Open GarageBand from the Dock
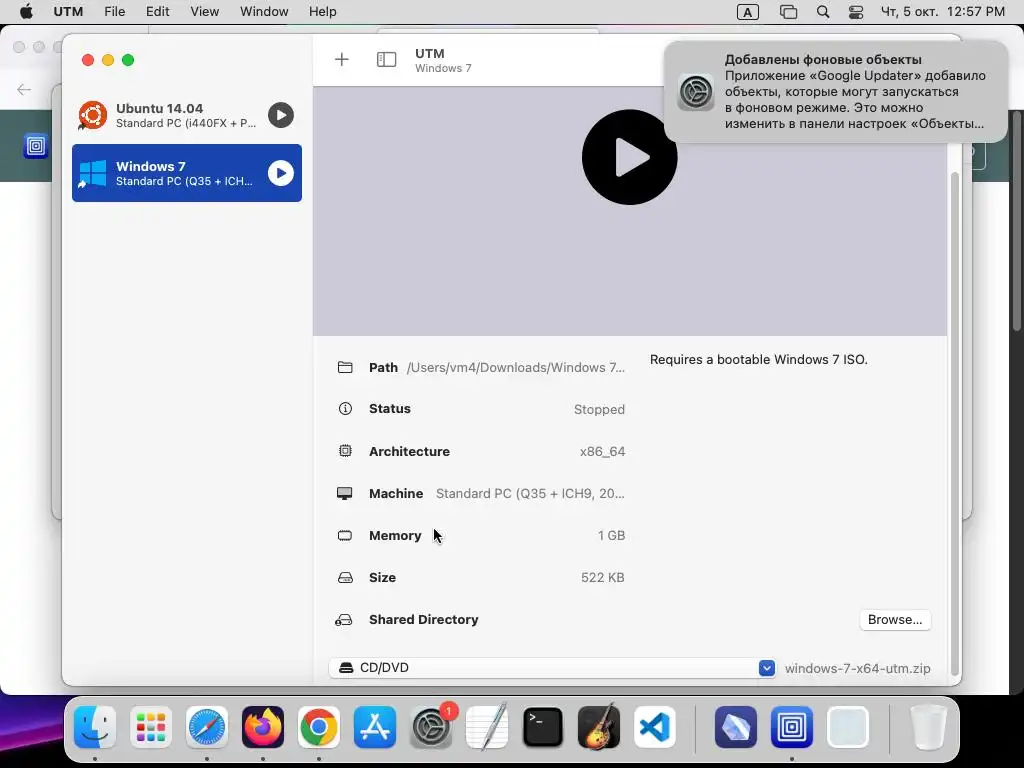 (x=599, y=727)
